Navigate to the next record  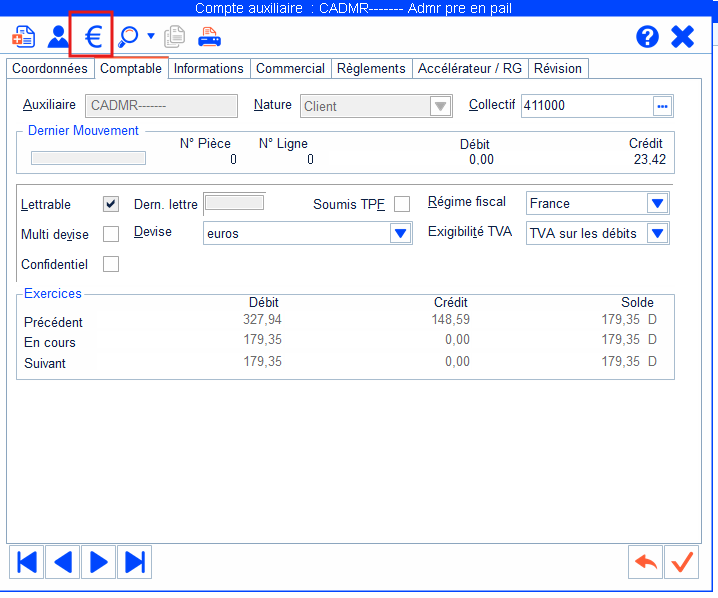pos(99,562)
